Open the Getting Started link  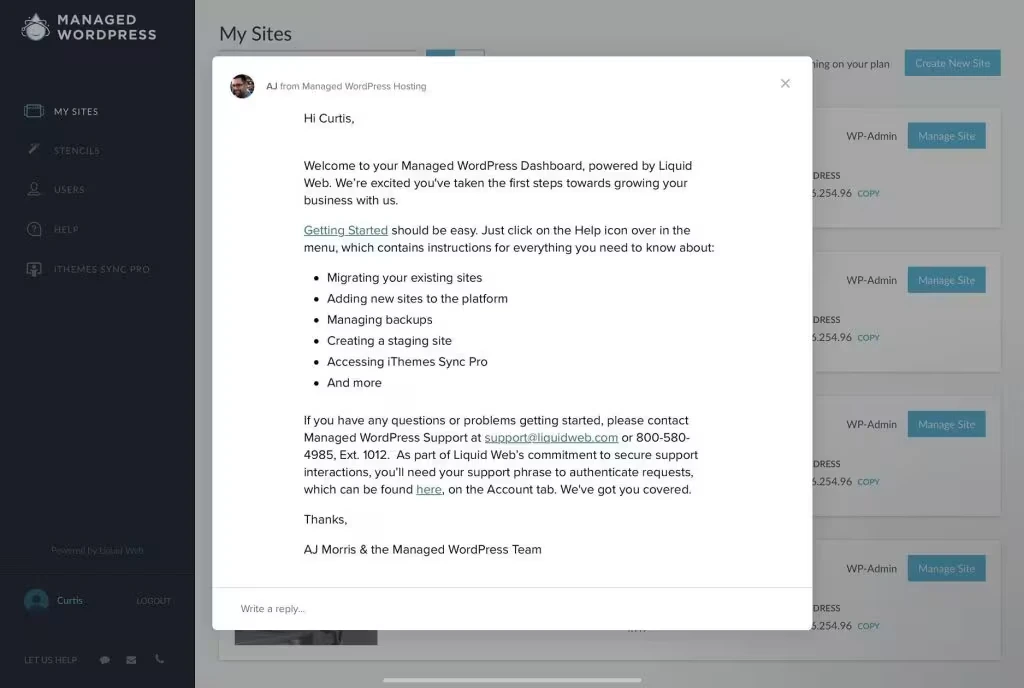(345, 230)
